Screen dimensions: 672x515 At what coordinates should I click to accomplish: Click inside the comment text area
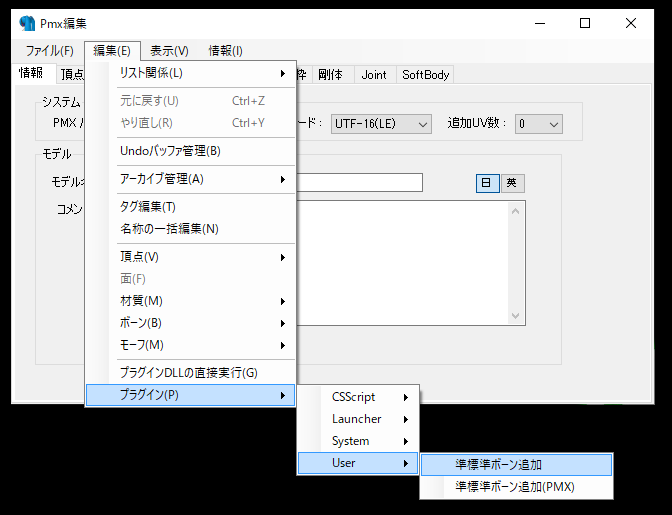(401, 263)
